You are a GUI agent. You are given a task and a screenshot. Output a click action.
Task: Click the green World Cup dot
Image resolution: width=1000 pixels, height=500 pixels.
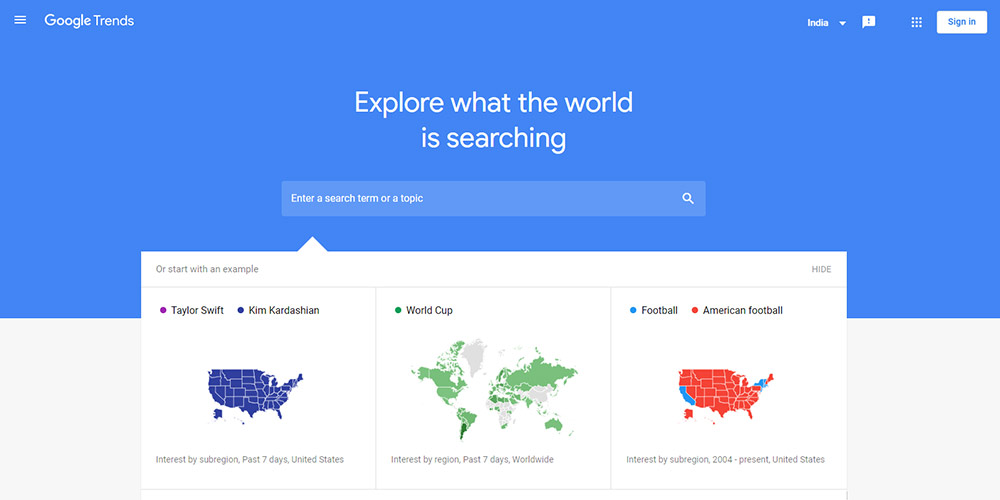click(398, 311)
